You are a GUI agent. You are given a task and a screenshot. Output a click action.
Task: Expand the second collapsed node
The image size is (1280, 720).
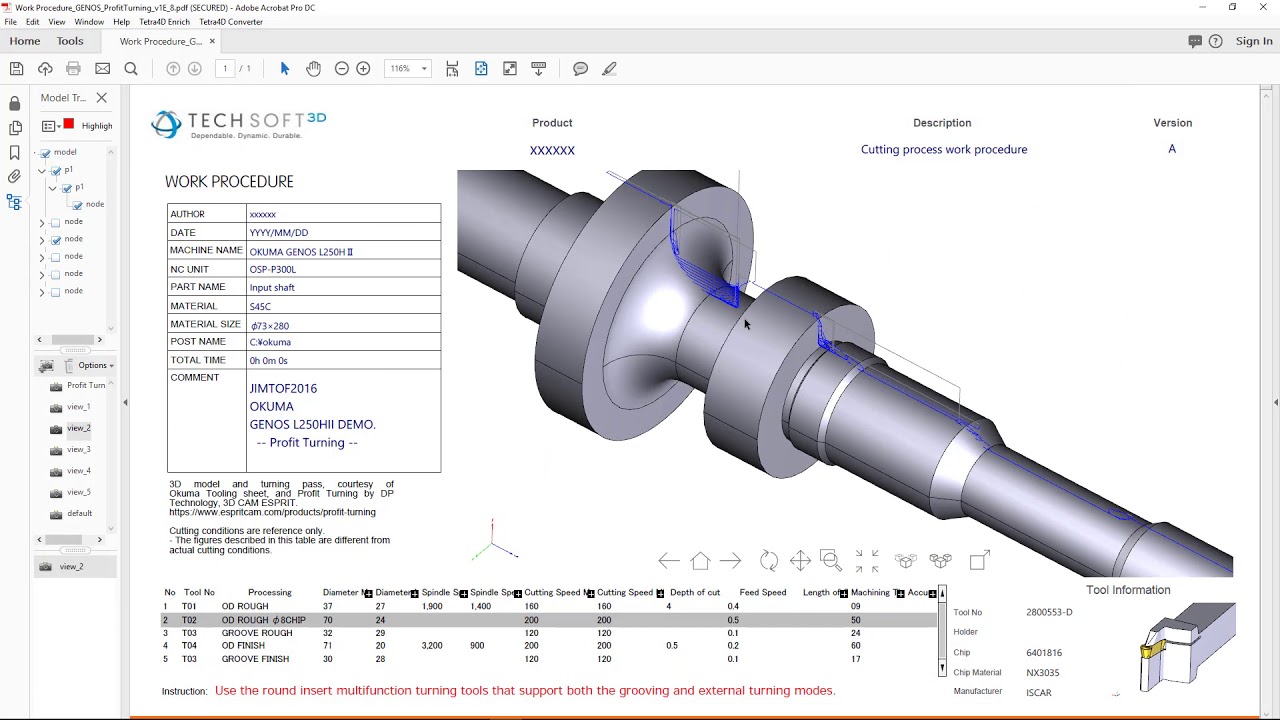pyautogui.click(x=42, y=240)
